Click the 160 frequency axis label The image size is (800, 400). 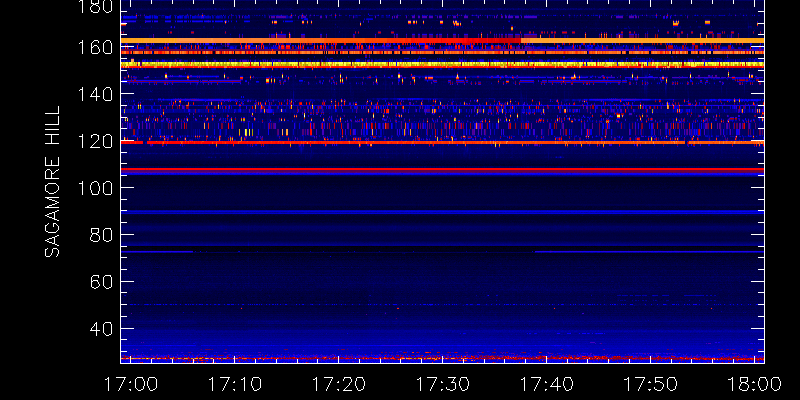[96, 48]
